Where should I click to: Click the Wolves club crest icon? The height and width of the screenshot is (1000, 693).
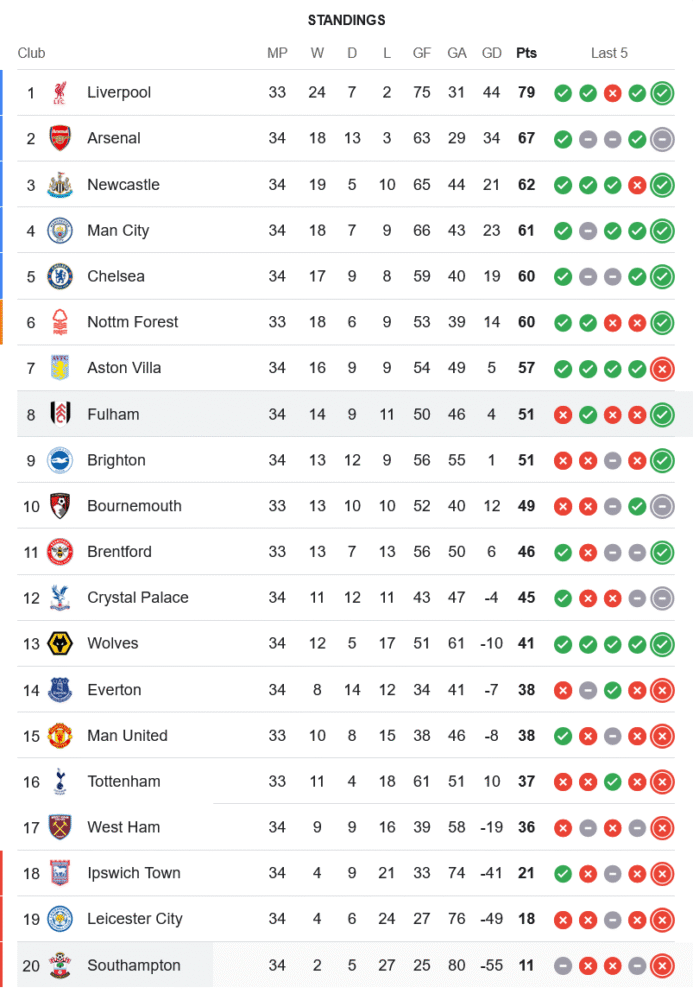pyautogui.click(x=60, y=644)
